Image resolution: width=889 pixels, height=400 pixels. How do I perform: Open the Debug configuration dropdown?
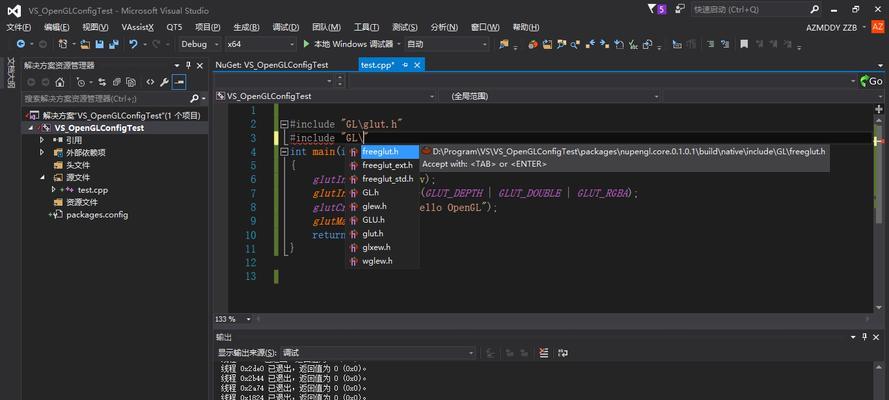[200, 44]
